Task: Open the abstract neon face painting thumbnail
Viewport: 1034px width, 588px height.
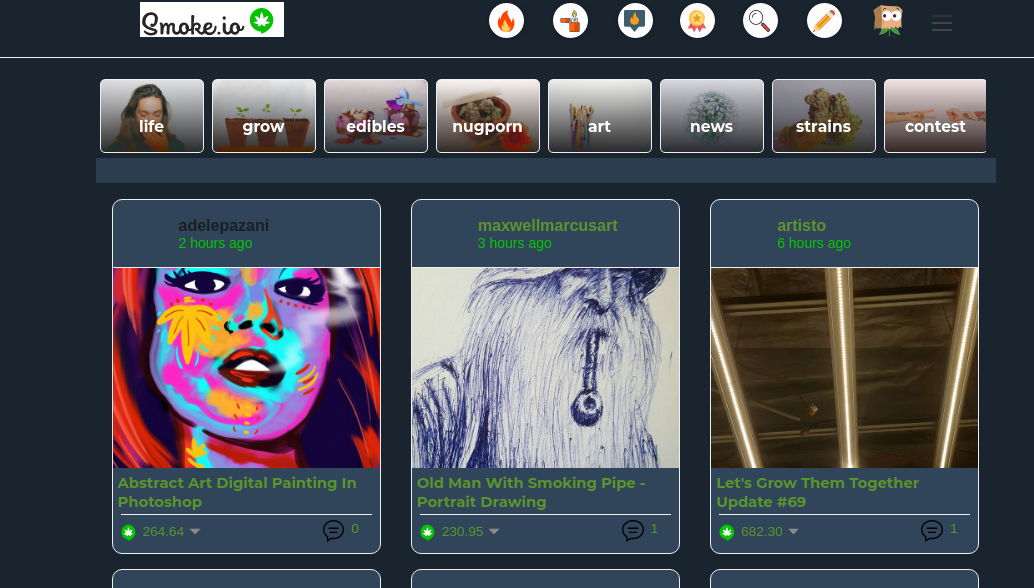Action: point(247,368)
